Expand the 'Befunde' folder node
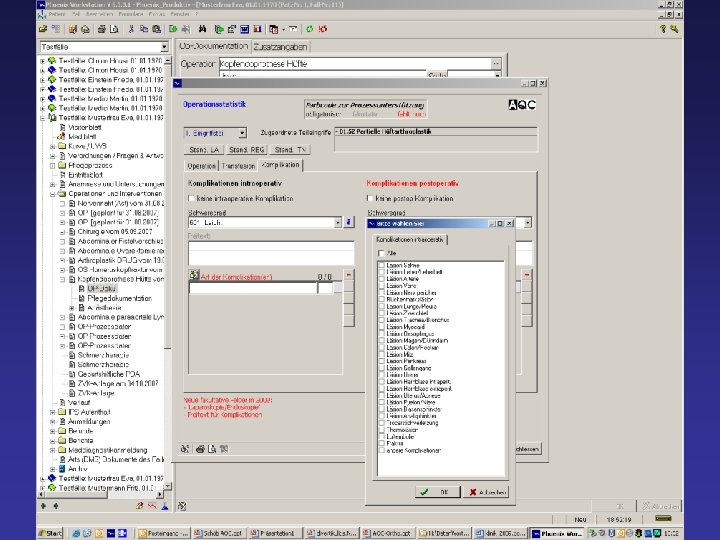720x540 pixels. click(x=52, y=431)
